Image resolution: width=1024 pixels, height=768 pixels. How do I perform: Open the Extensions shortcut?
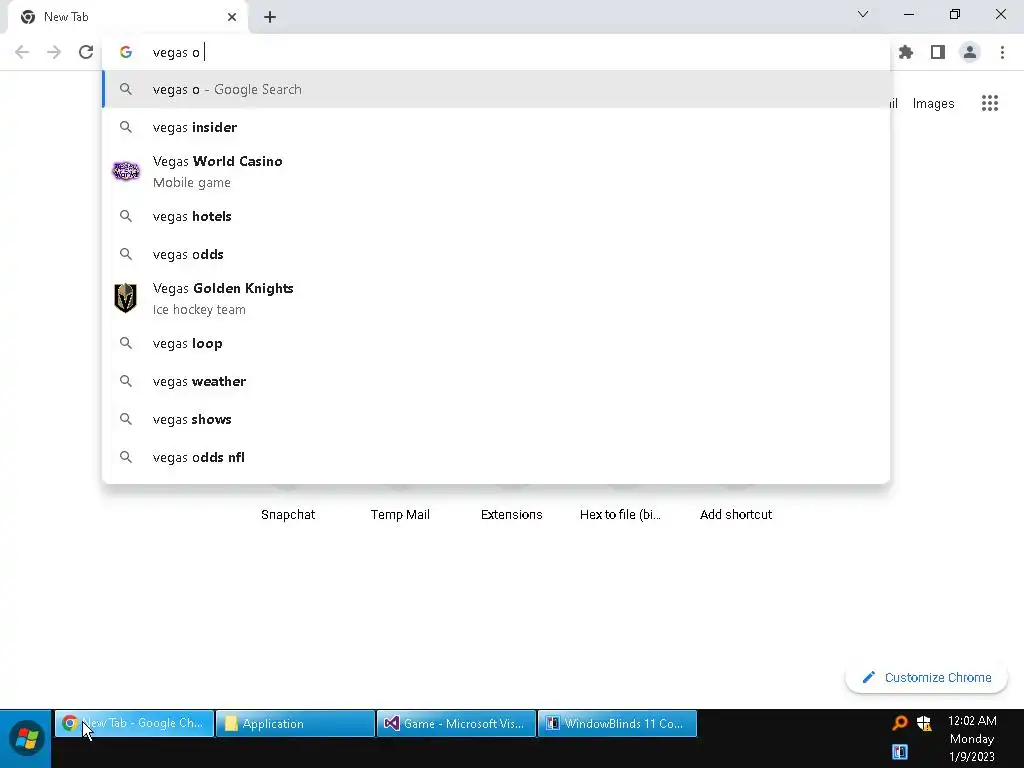coord(511,514)
